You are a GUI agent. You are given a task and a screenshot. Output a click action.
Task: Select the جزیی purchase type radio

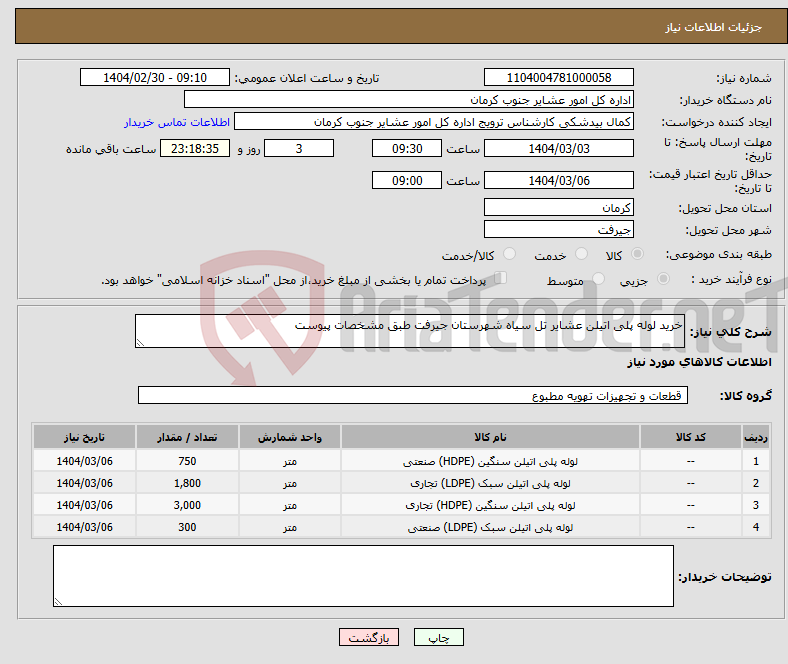tap(663, 278)
